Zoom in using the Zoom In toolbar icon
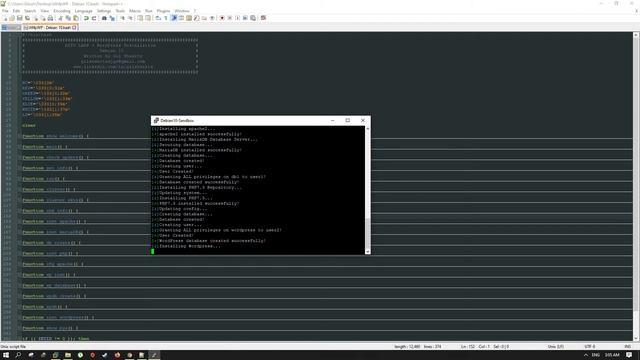Screen dimensions: 640x360 [x=122, y=18]
